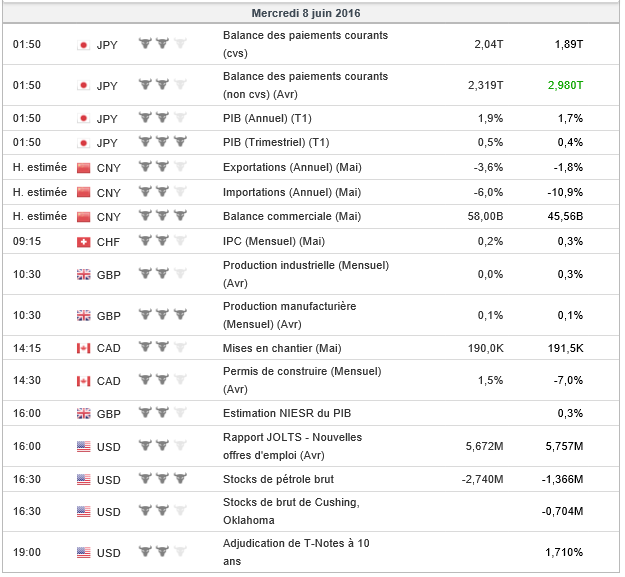Click bull icons in Adjudication de T-Notes row

[x=162, y=552]
